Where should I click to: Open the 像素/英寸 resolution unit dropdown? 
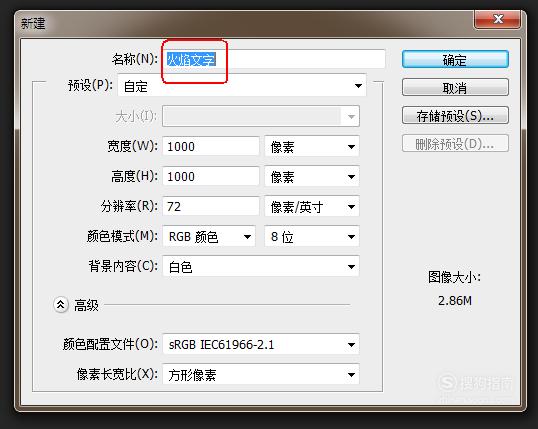[x=312, y=206]
